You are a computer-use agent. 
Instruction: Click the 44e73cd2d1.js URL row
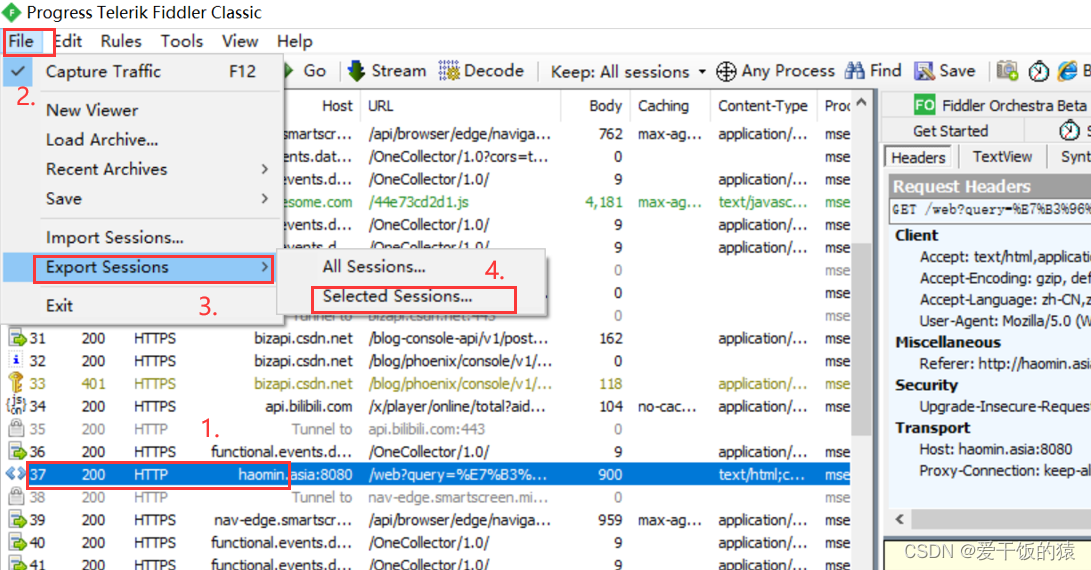tap(418, 203)
